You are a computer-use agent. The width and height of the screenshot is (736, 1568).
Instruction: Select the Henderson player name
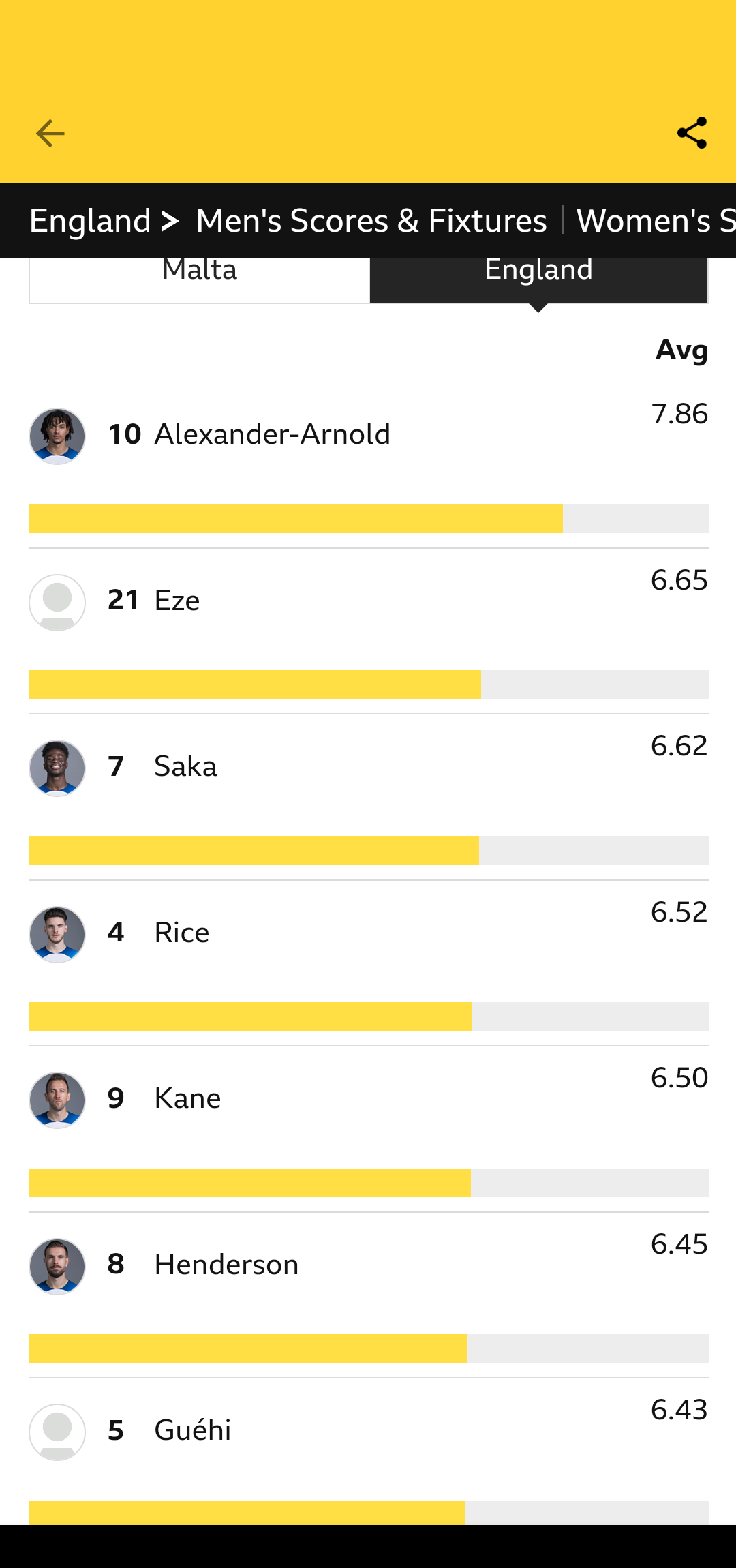[226, 1265]
